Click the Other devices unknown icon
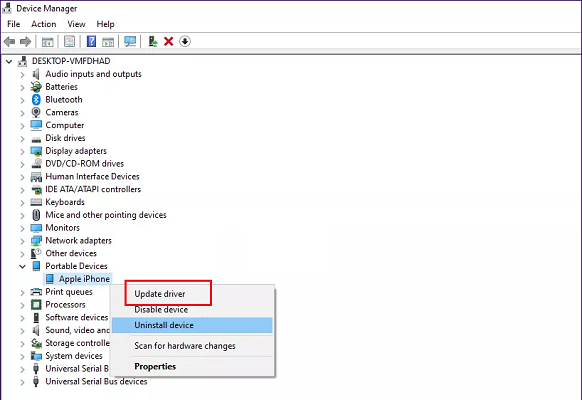The image size is (582, 400). click(x=36, y=253)
